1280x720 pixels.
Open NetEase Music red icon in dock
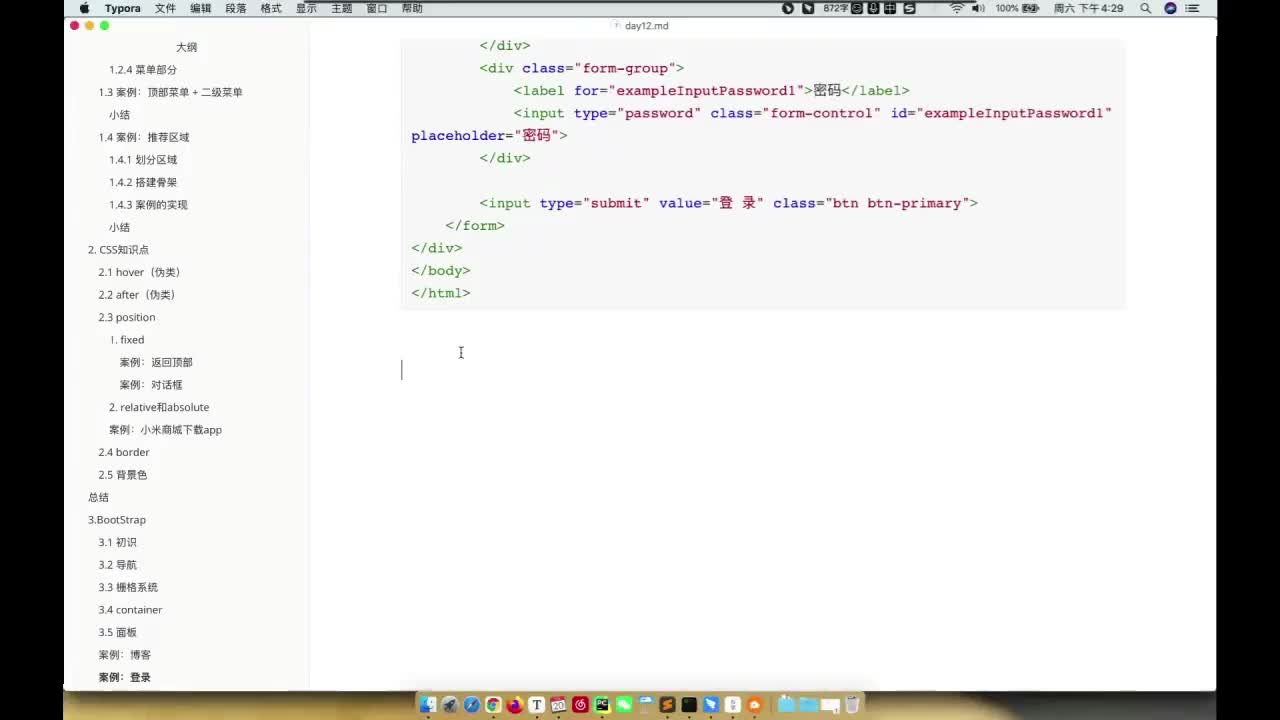coord(580,705)
